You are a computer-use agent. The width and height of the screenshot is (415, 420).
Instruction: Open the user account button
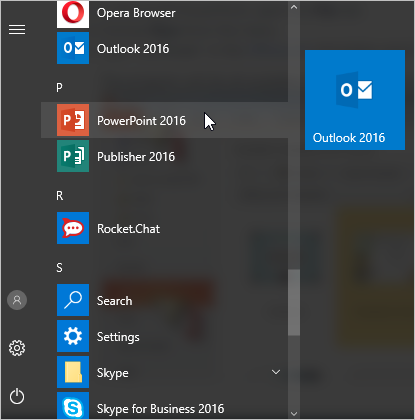tap(17, 300)
